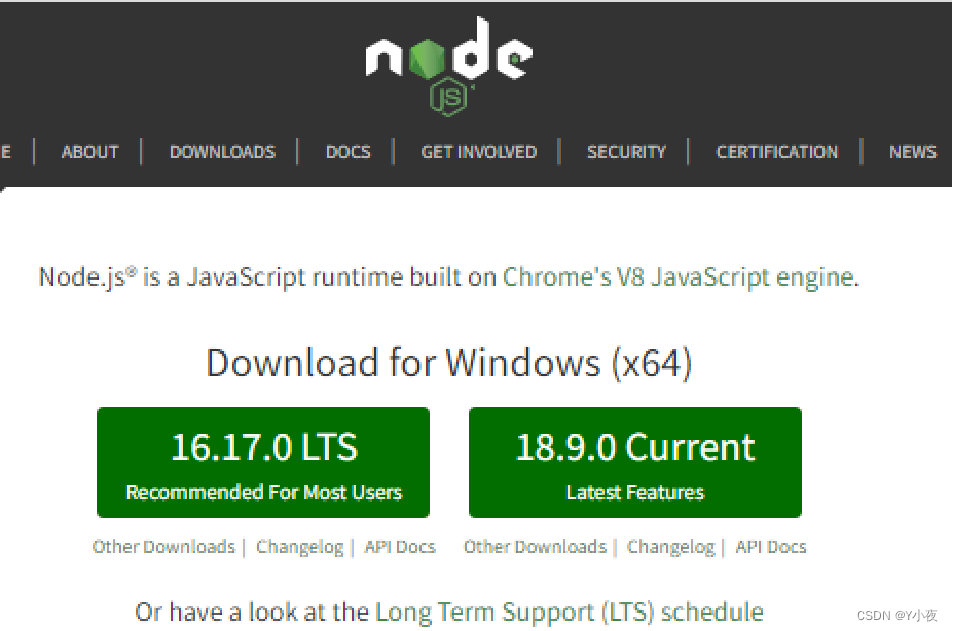Open the CERTIFICATION menu item
The width and height of the screenshot is (953, 631).
(x=777, y=151)
